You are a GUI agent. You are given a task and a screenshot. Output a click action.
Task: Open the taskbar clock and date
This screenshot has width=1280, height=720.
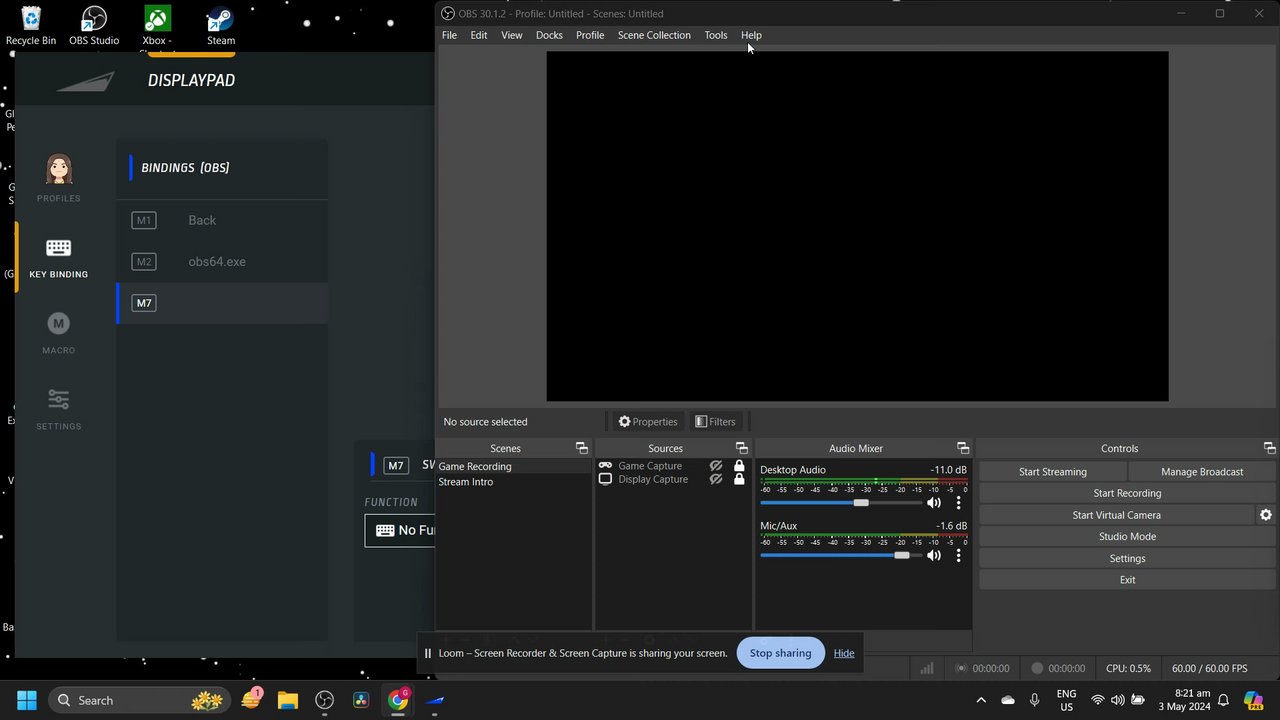(1185, 700)
